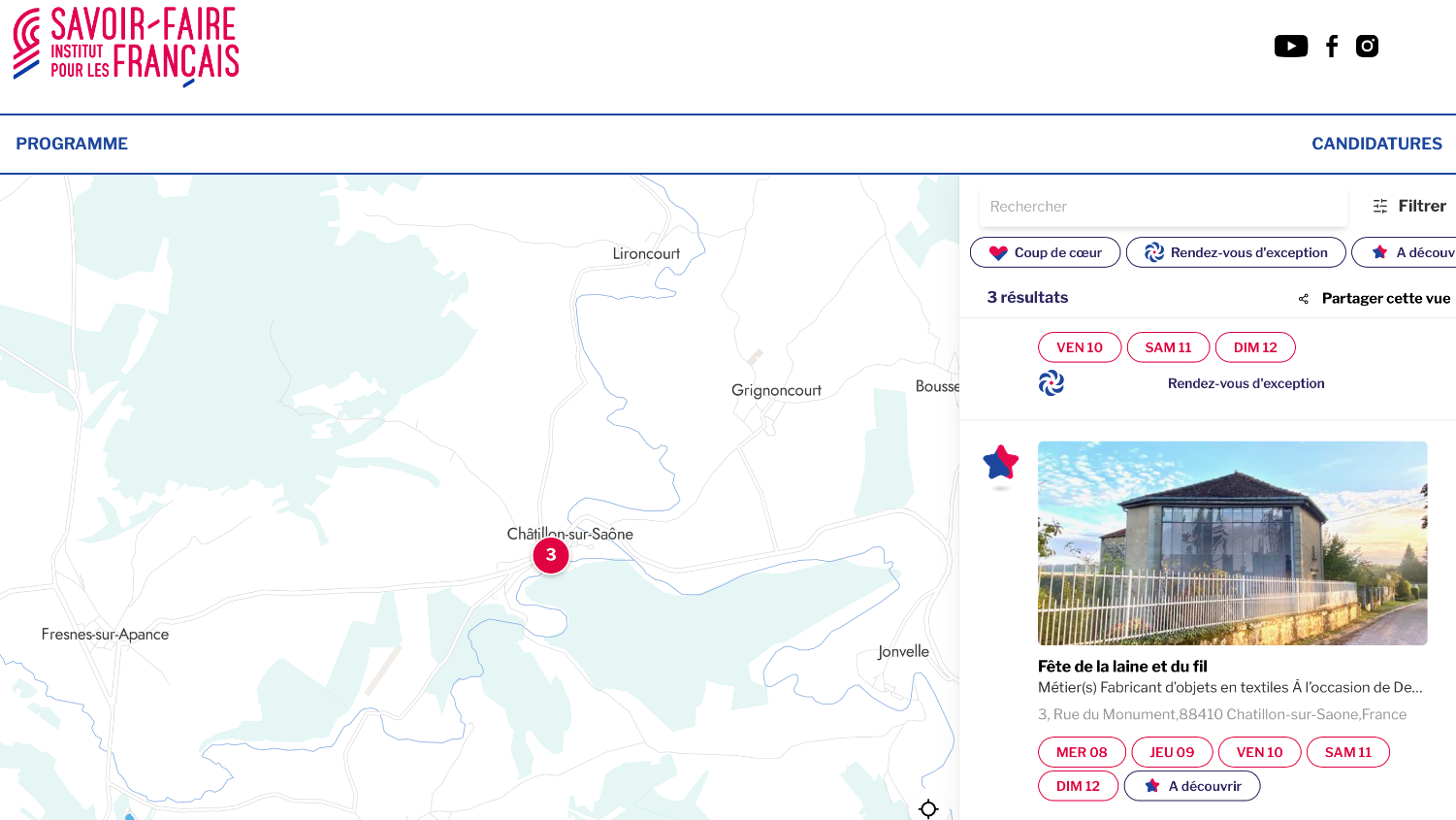Select JEU 09 date for Fête de la laine
The width and height of the screenshot is (1456, 820).
tap(1172, 752)
